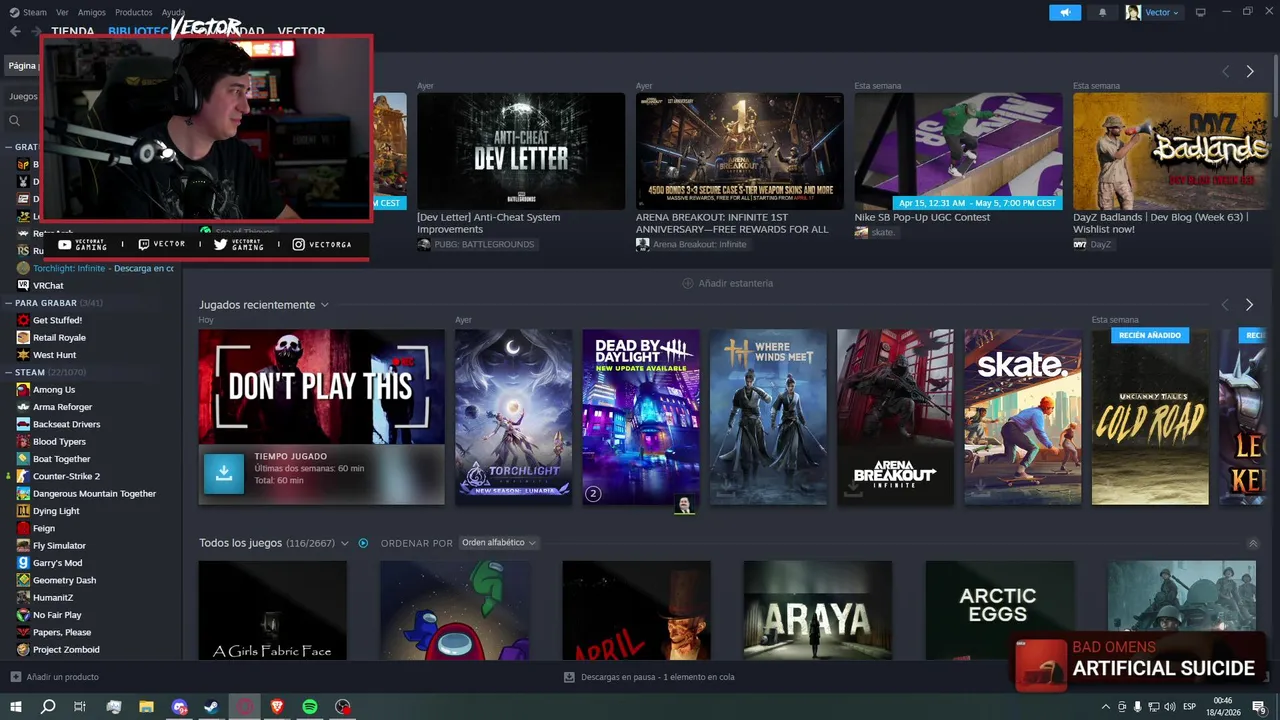Open the Where Winds Meet cover
The height and width of the screenshot is (720, 1280).
[x=768, y=417]
